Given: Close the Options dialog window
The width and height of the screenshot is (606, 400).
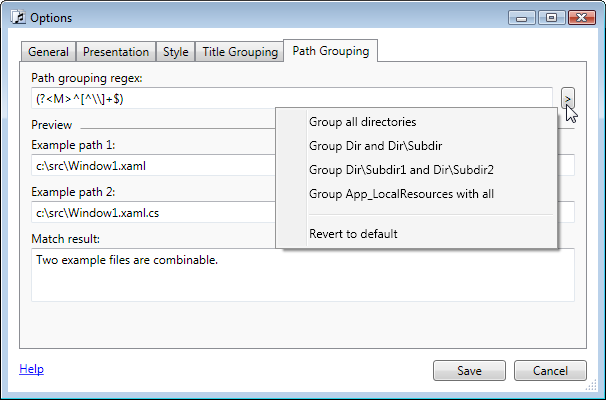Looking at the screenshot, I should (579, 17).
